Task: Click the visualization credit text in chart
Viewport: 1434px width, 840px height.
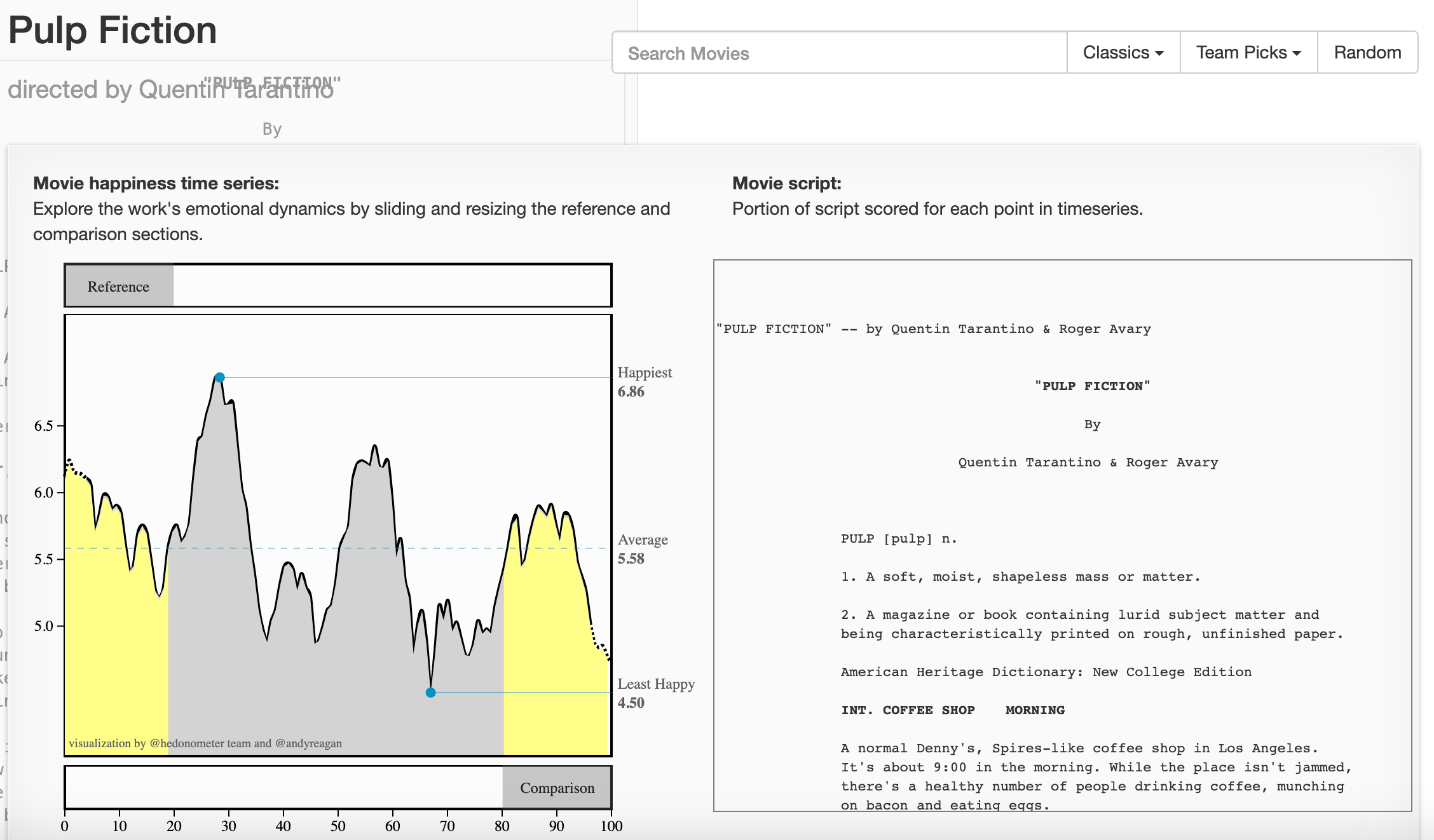Action: 205,743
